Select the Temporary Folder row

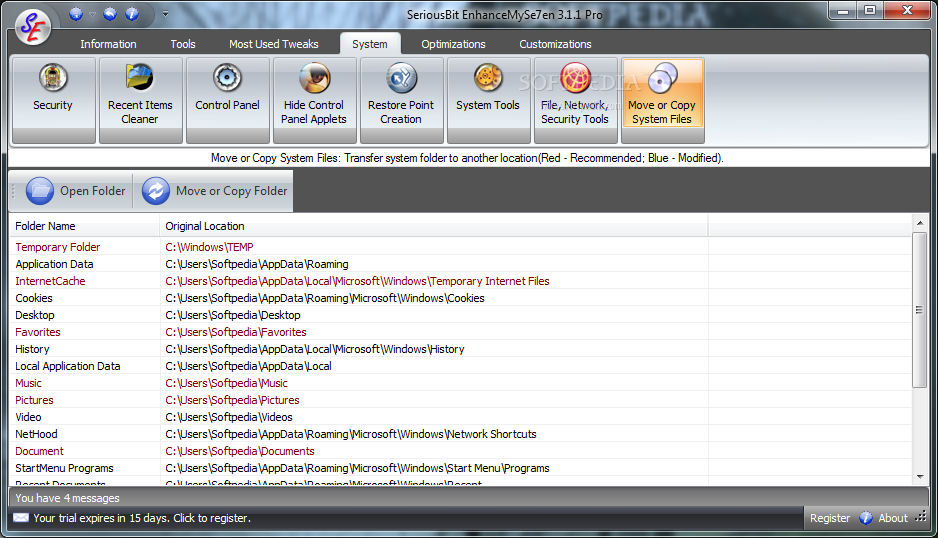(x=460, y=247)
